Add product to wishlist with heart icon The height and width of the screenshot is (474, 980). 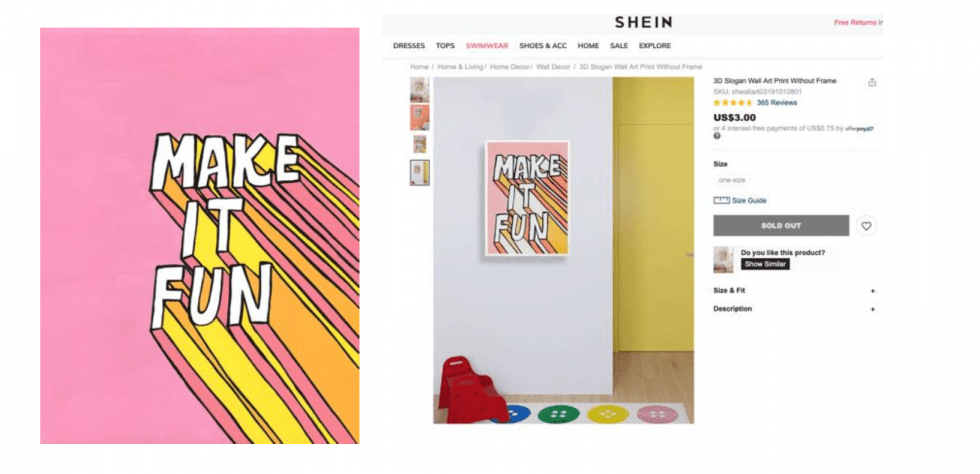(x=866, y=226)
